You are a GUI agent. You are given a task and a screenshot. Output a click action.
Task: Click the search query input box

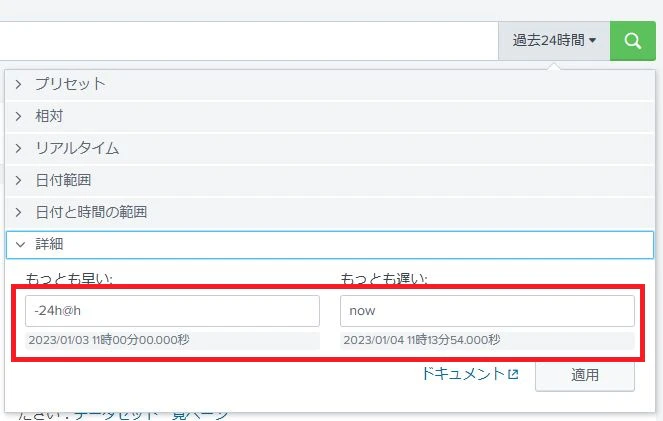(x=249, y=41)
